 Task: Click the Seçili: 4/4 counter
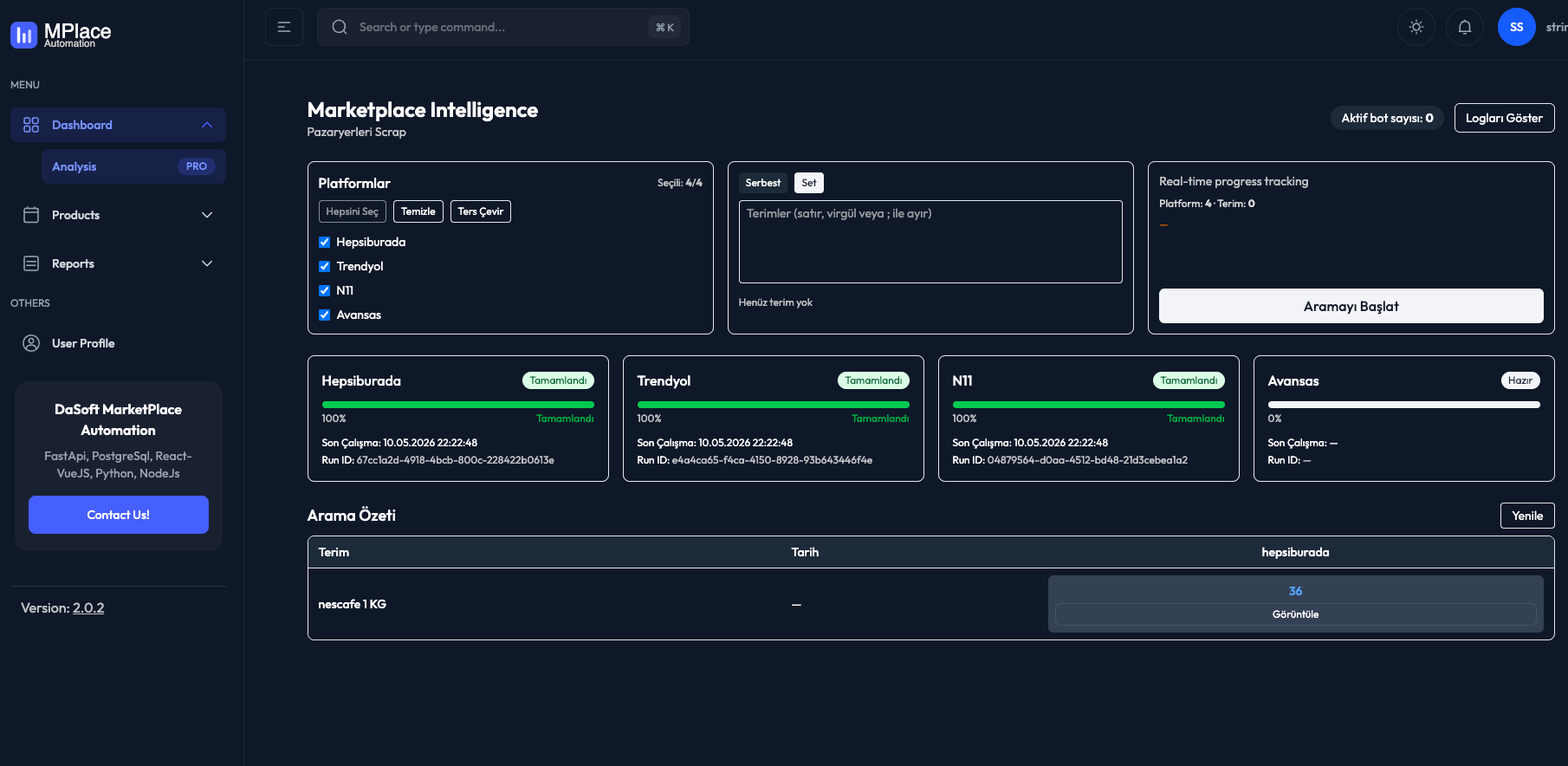680,183
